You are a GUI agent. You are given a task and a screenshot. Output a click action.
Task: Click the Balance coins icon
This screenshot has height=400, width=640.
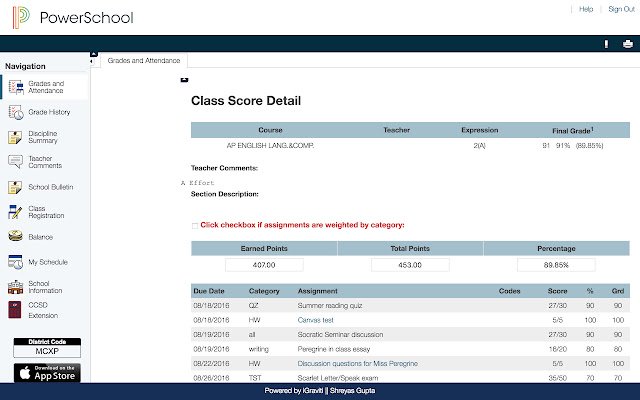pyautogui.click(x=15, y=236)
